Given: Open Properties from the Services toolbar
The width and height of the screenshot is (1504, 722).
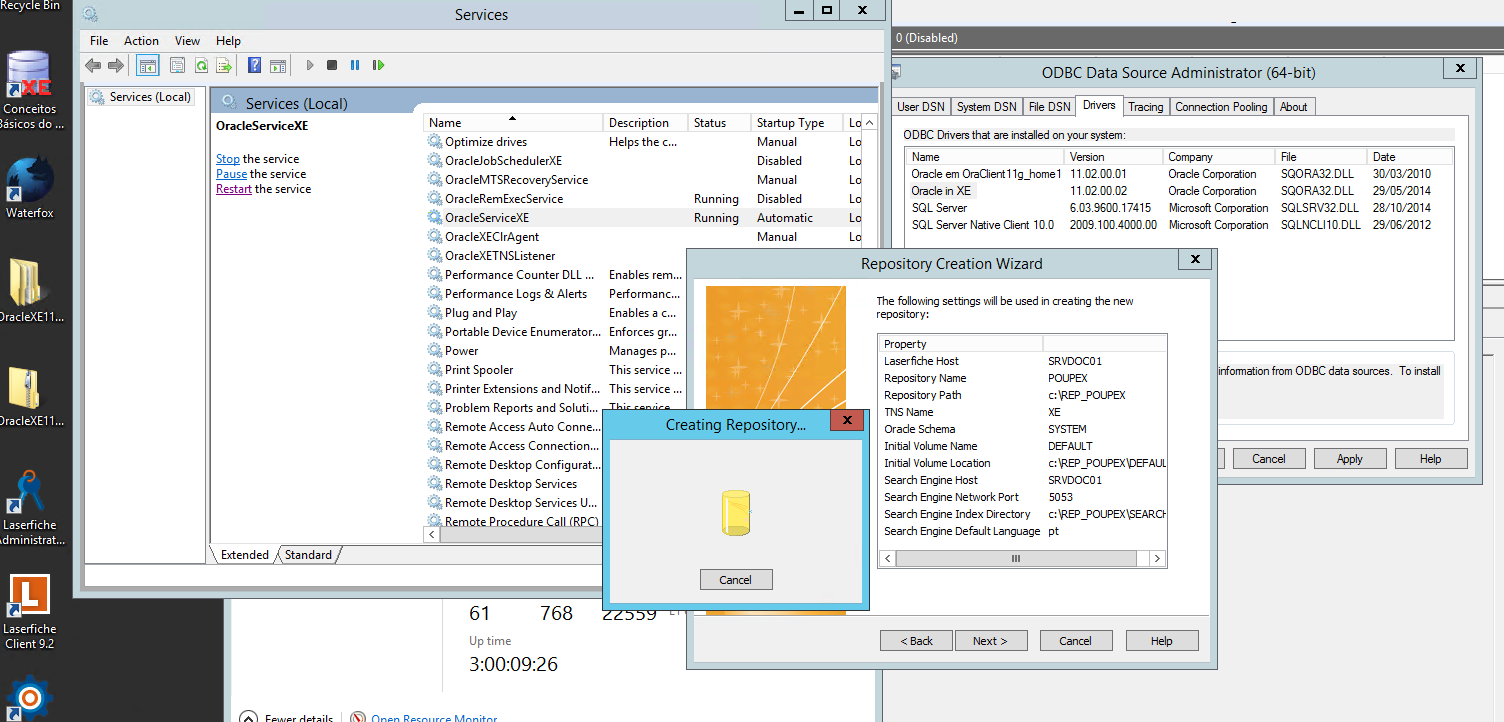Looking at the screenshot, I should point(177,66).
